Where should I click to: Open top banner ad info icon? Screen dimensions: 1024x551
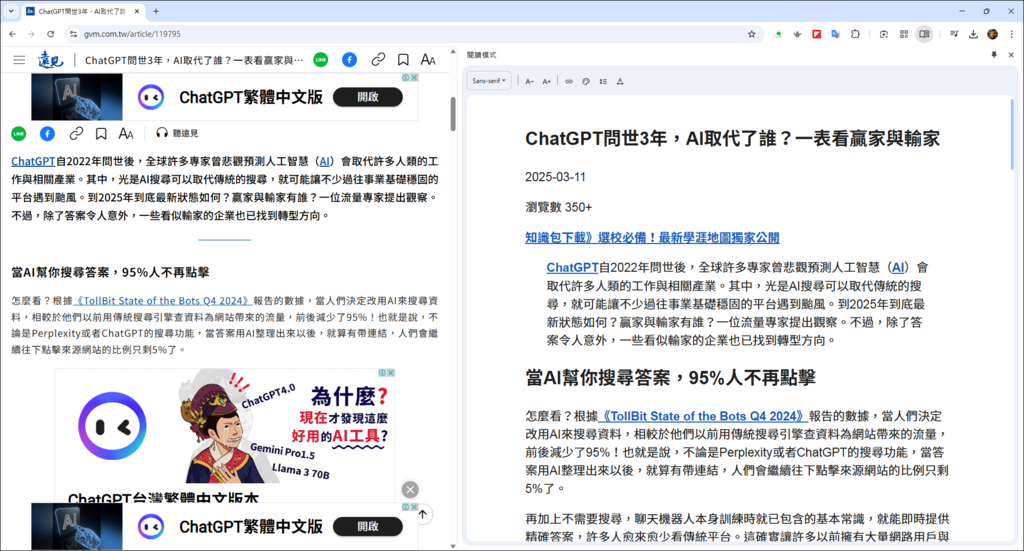(406, 78)
